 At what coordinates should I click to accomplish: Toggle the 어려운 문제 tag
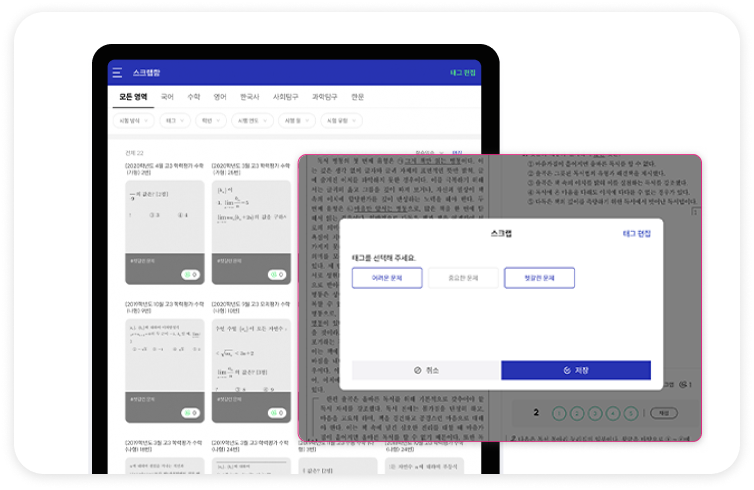(386, 278)
